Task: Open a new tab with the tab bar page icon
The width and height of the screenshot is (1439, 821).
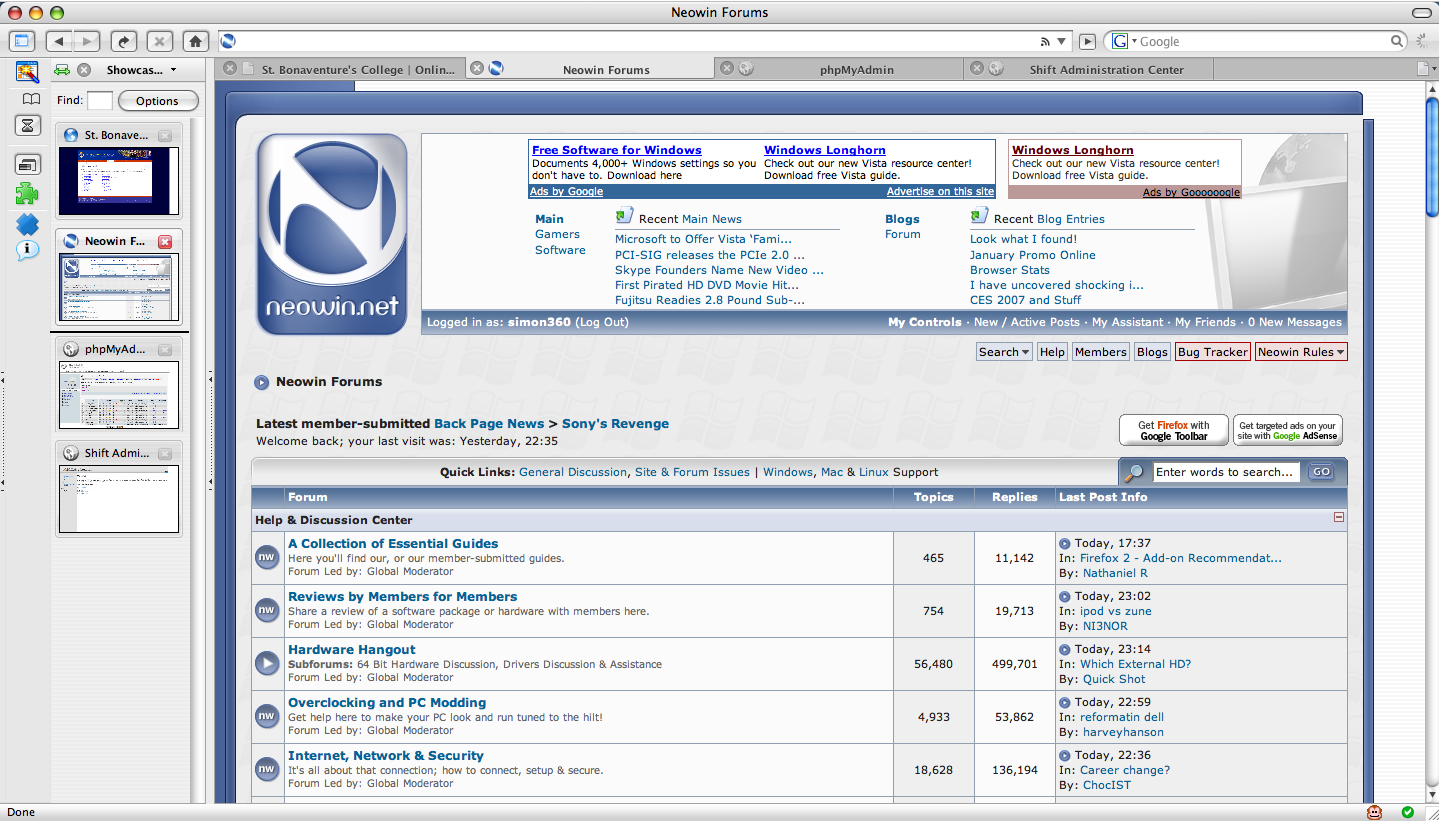Action: [x=1424, y=69]
